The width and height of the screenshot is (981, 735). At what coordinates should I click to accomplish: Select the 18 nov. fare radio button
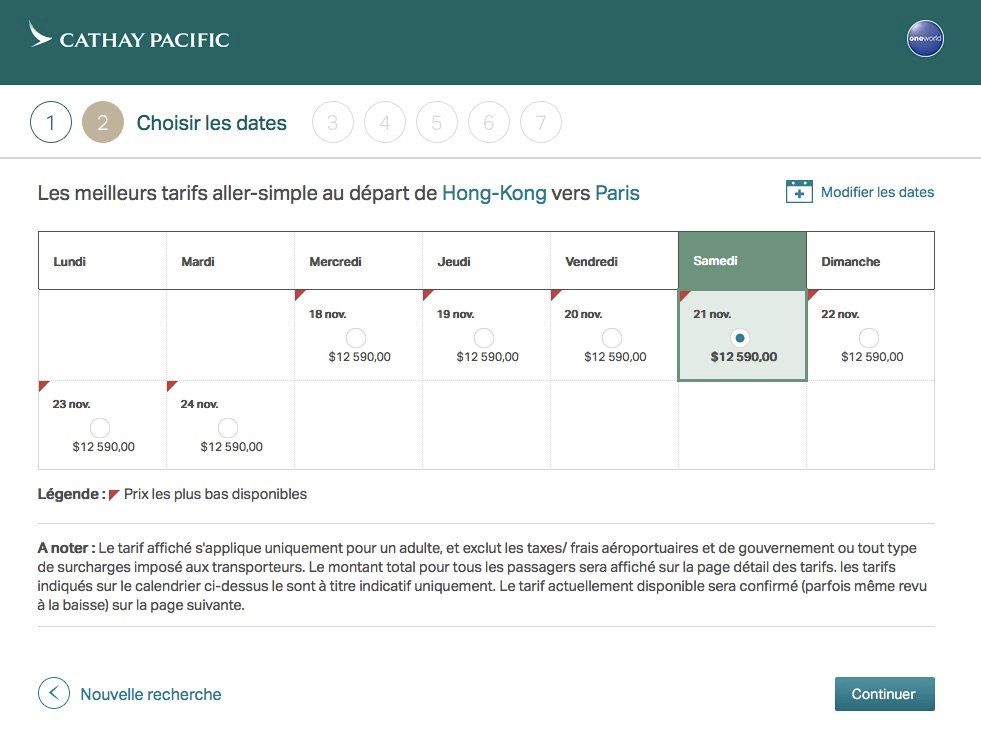point(356,338)
